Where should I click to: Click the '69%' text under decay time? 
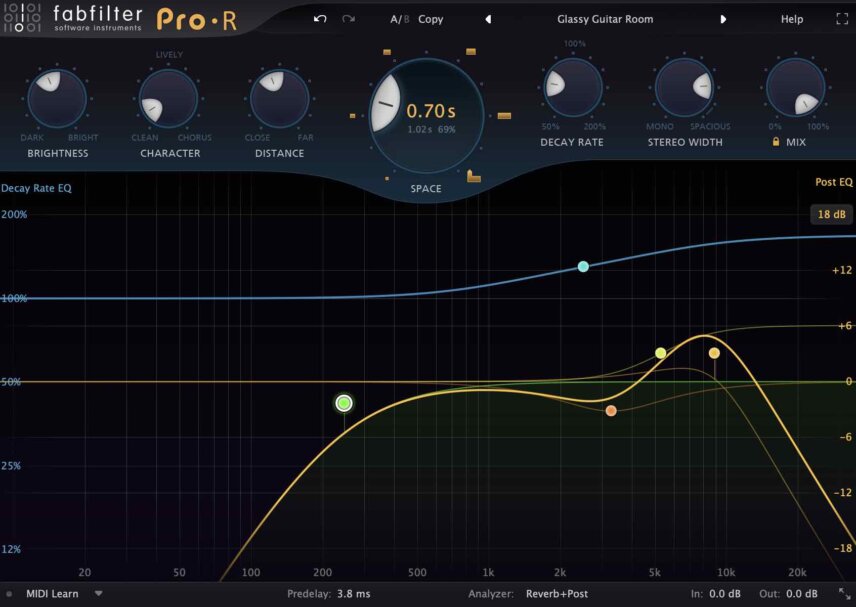point(446,129)
